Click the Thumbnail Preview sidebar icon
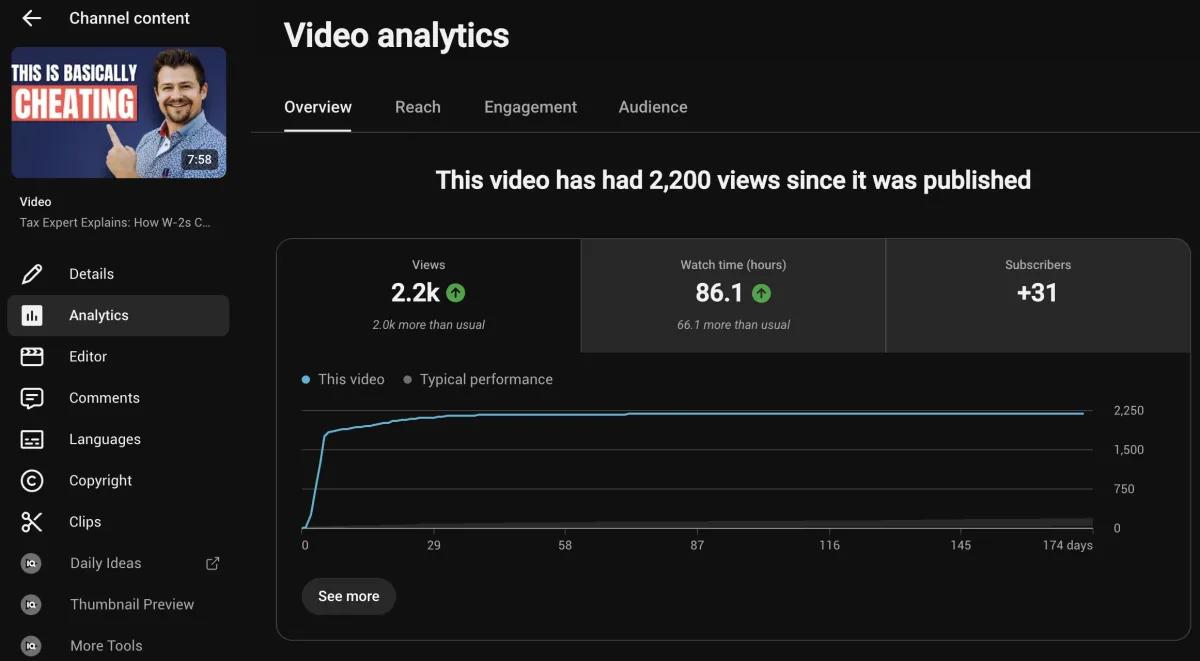The height and width of the screenshot is (661, 1200). pyautogui.click(x=32, y=604)
